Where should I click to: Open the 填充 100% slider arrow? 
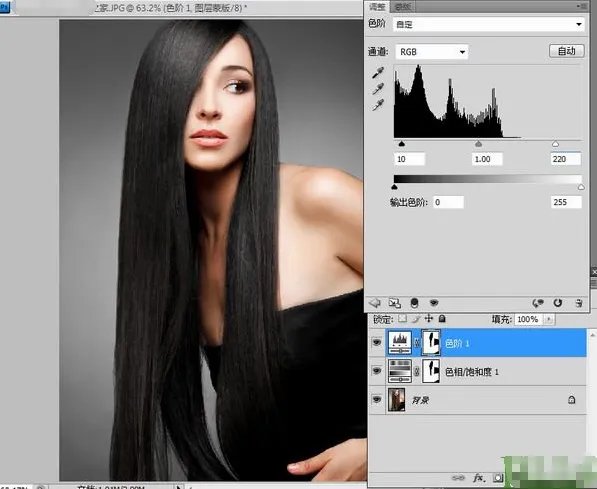pyautogui.click(x=549, y=319)
